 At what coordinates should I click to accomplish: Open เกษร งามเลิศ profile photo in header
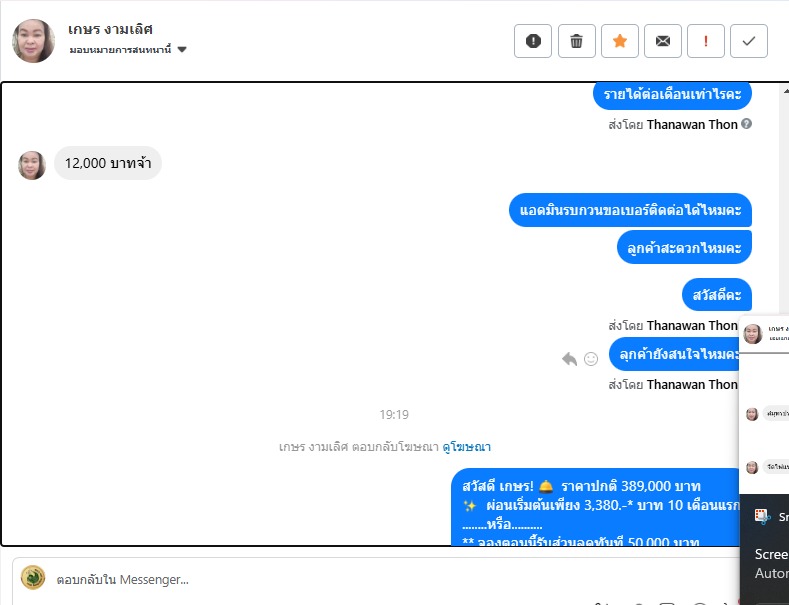(33, 41)
